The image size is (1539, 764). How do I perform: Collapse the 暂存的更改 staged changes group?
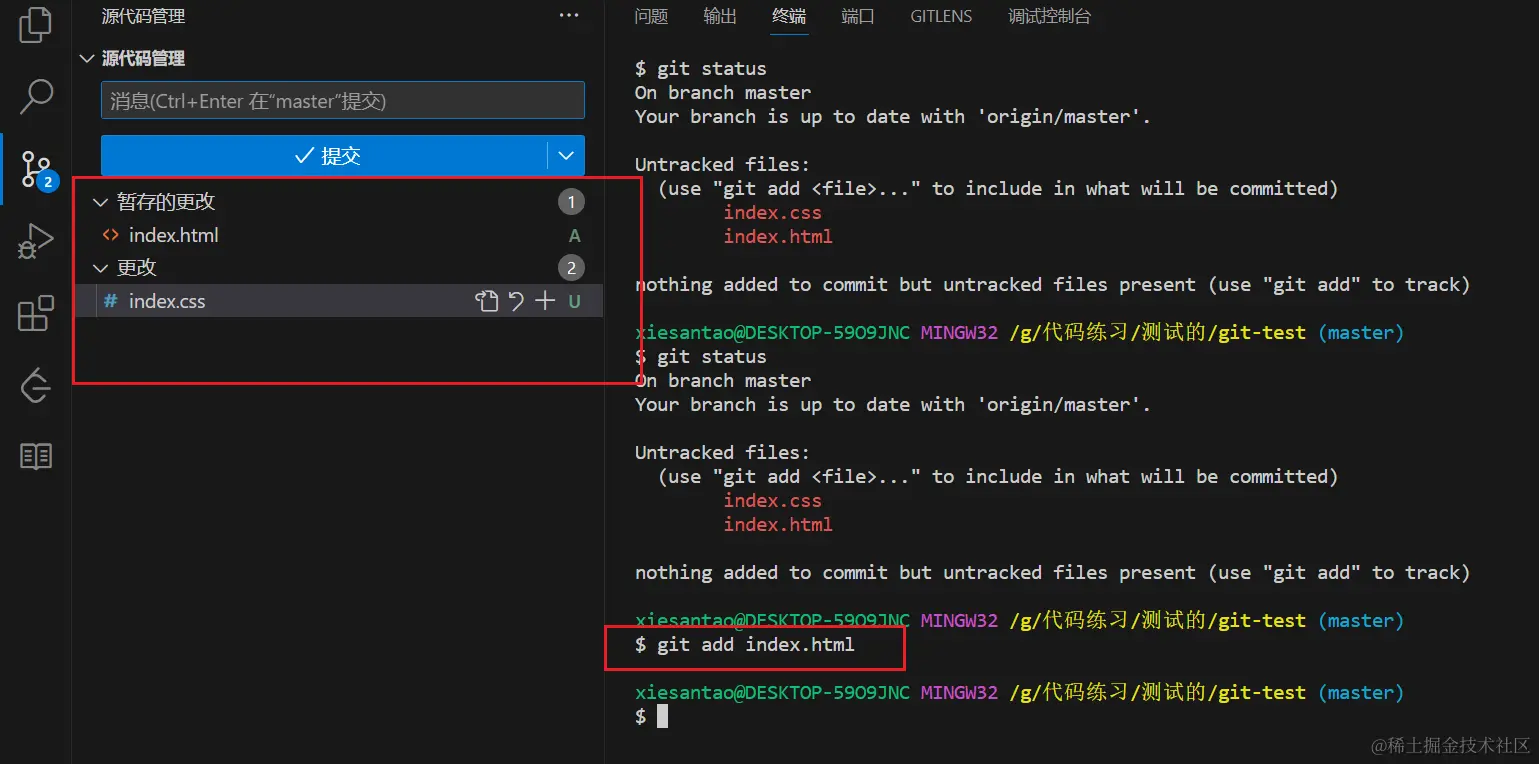click(100, 202)
